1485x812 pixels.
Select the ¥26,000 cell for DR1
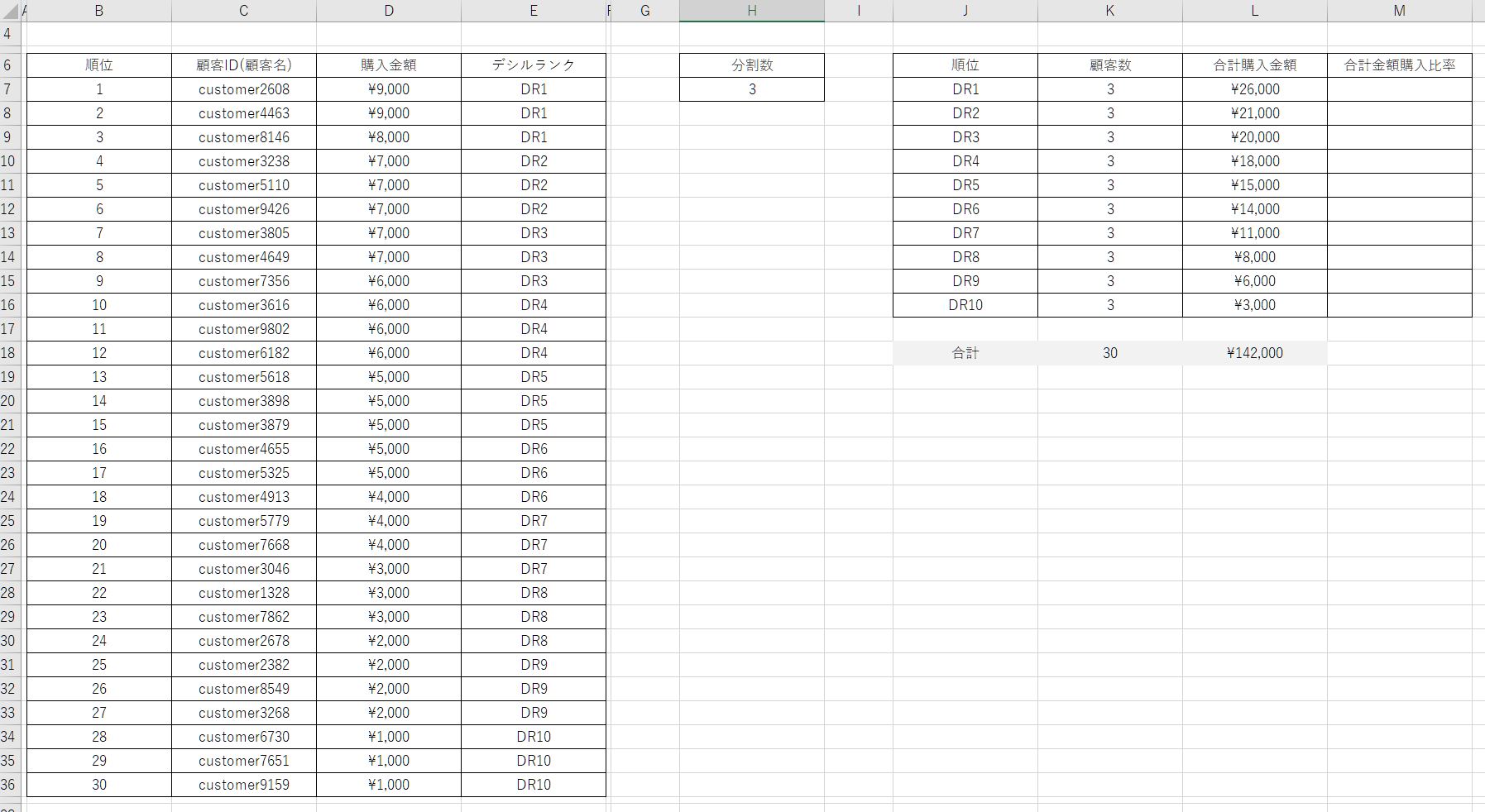click(1254, 89)
